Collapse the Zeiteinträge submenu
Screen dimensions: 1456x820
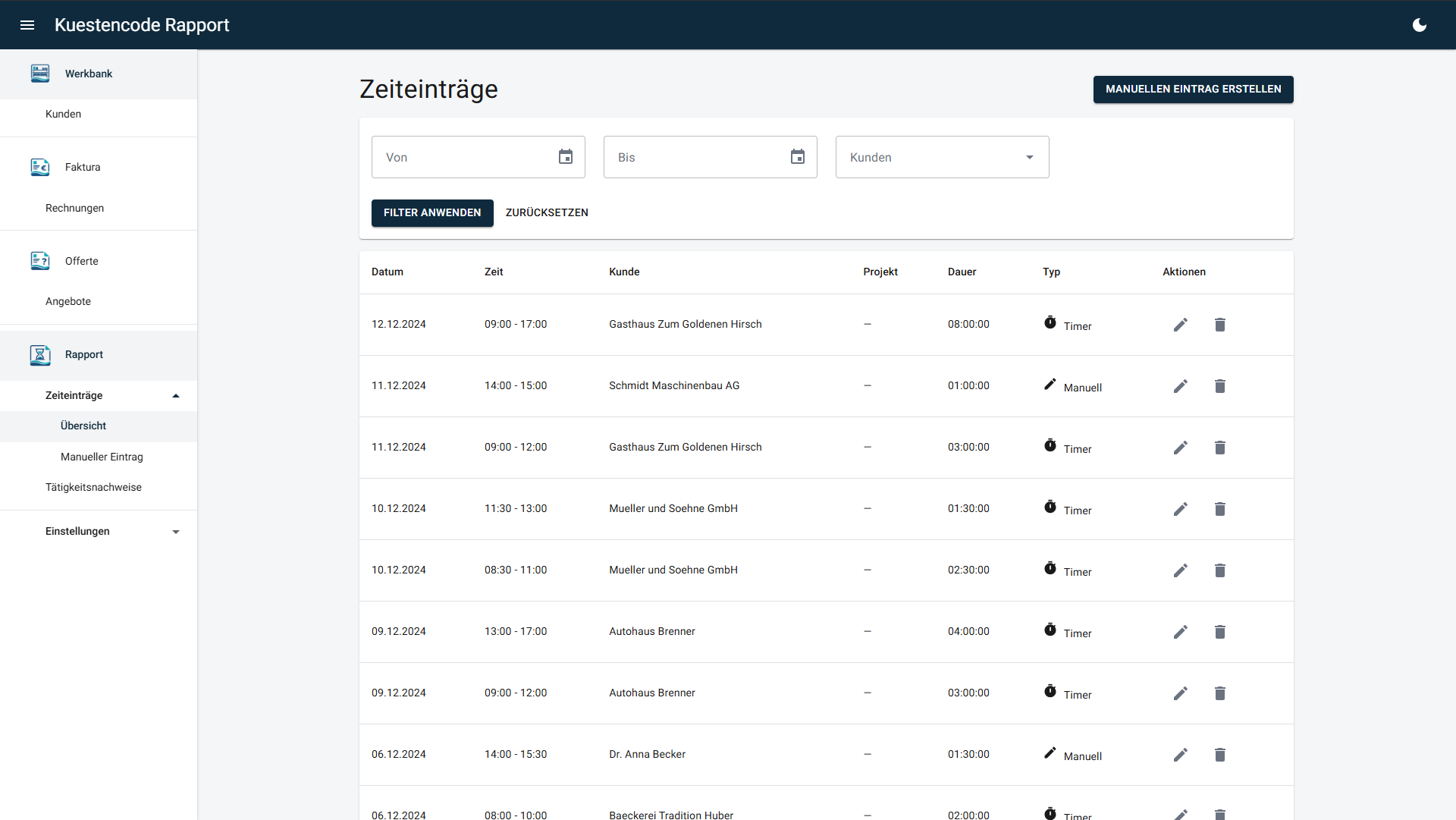176,395
